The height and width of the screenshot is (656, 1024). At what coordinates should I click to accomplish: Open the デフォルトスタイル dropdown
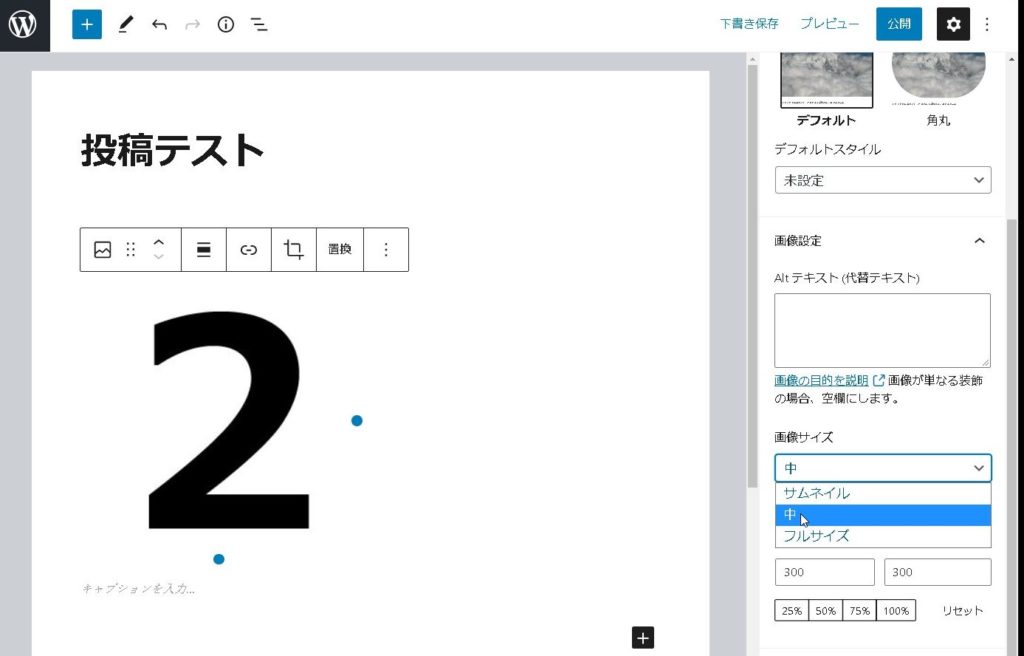tap(882, 180)
